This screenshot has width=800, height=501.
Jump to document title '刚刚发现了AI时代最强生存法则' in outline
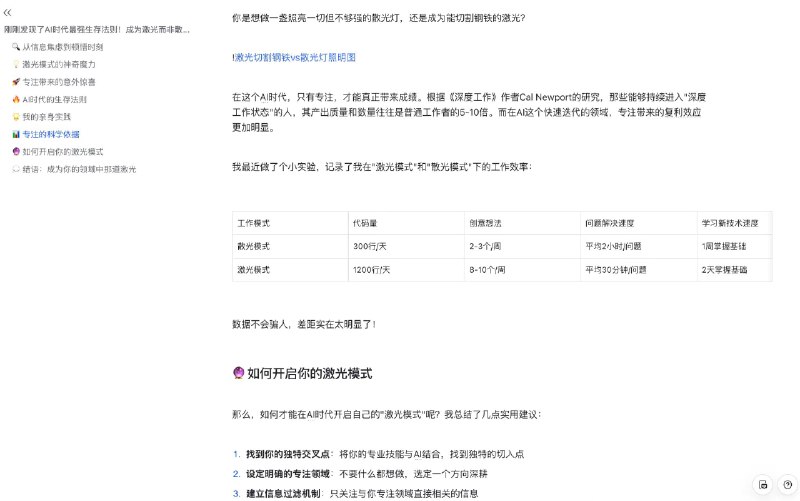coord(97,30)
